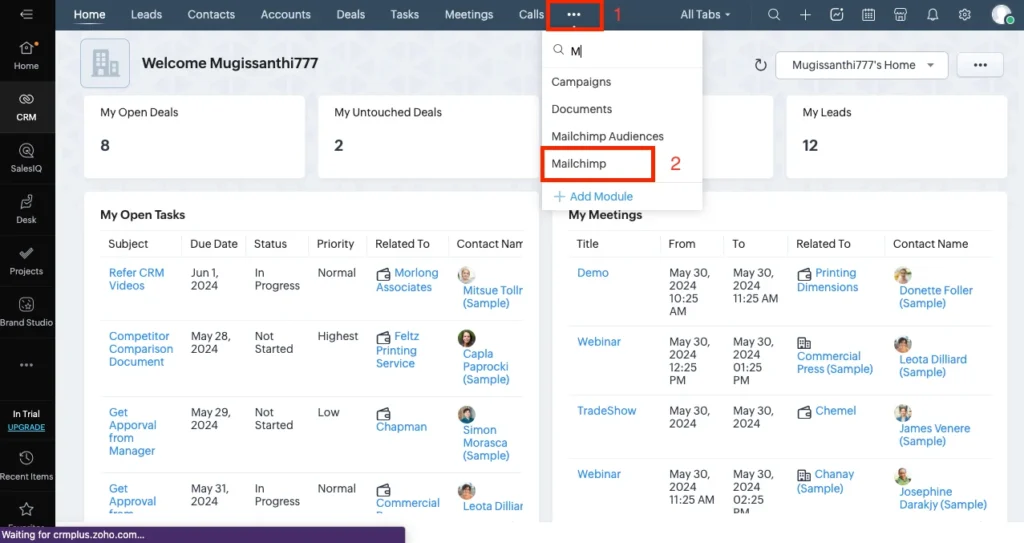Refresh the home dashboard
Screen dimensions: 1024x543
coord(760,65)
